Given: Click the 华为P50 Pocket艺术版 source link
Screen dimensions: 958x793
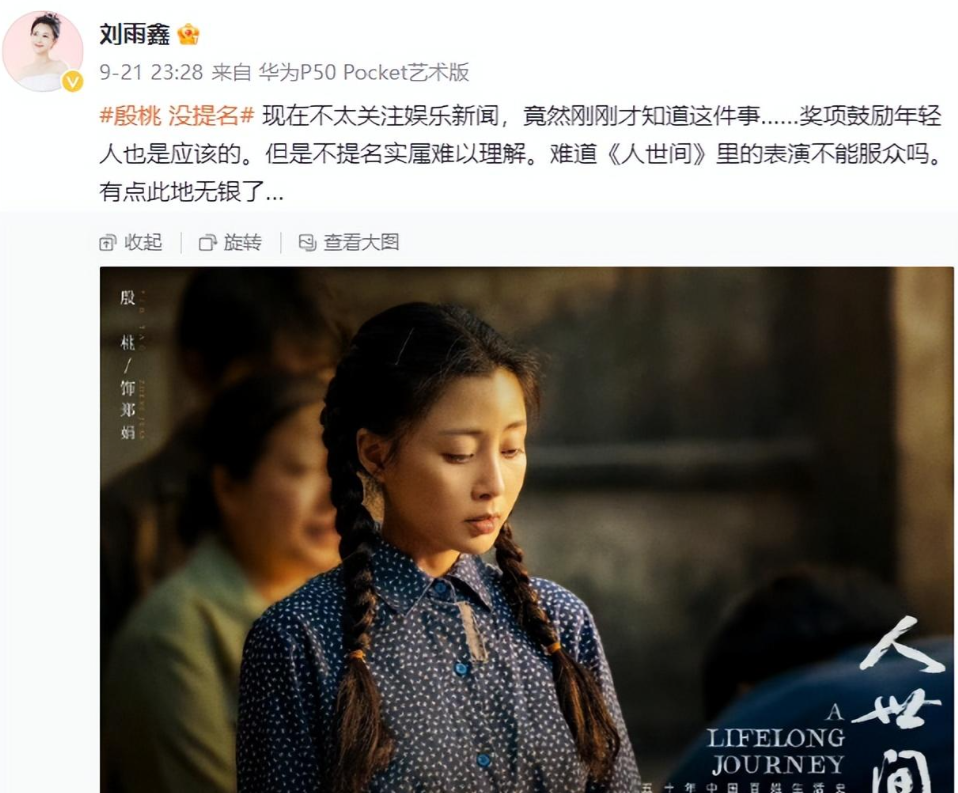Looking at the screenshot, I should coord(364,72).
